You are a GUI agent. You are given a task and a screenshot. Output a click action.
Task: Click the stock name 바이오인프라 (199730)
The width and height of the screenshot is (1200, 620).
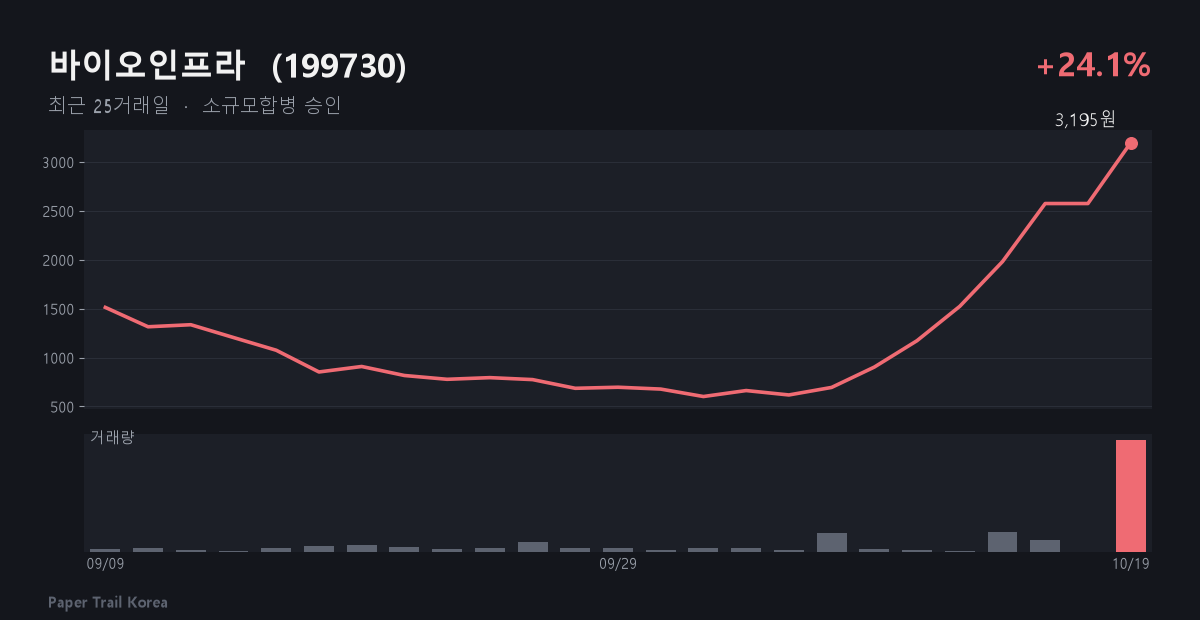[228, 66]
